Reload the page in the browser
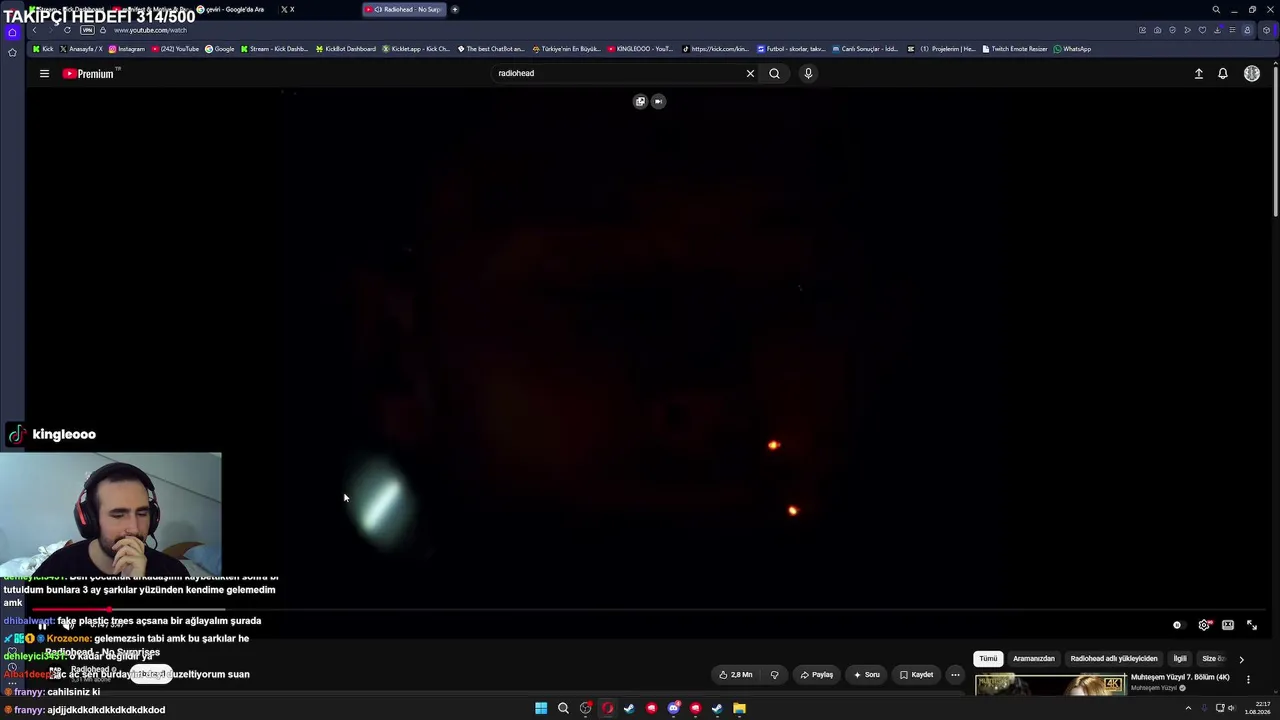Image resolution: width=1280 pixels, height=720 pixels. pyautogui.click(x=67, y=30)
